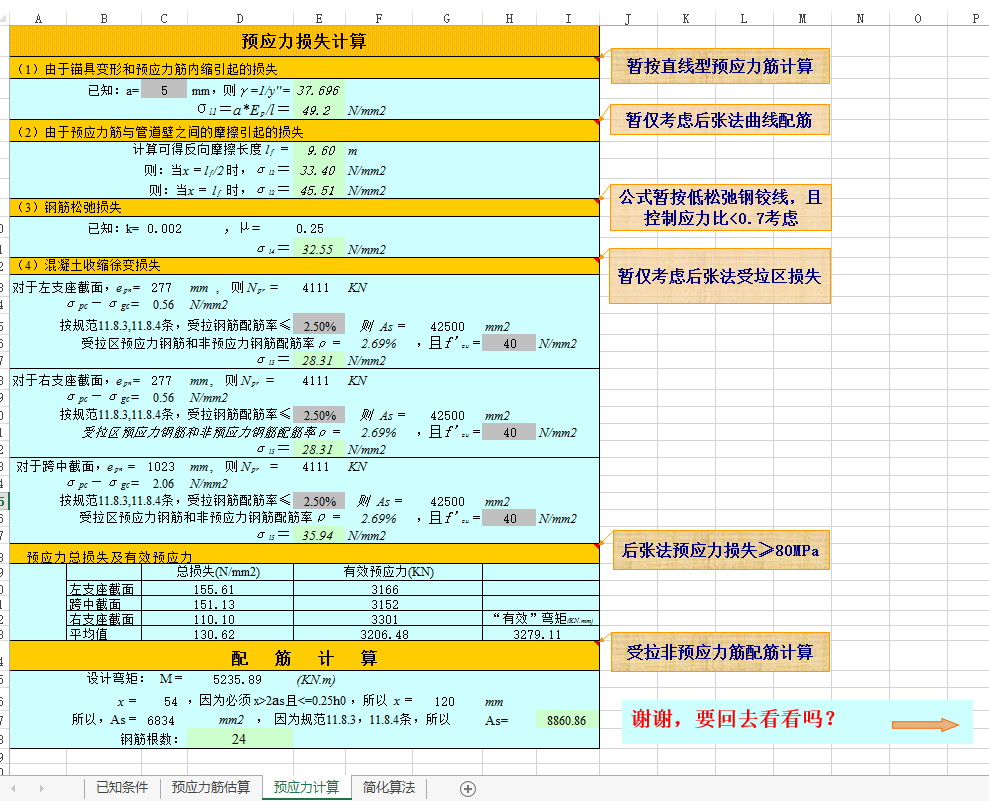
Task: Click note 后张法预应力损失≥80MPa
Action: (720, 550)
